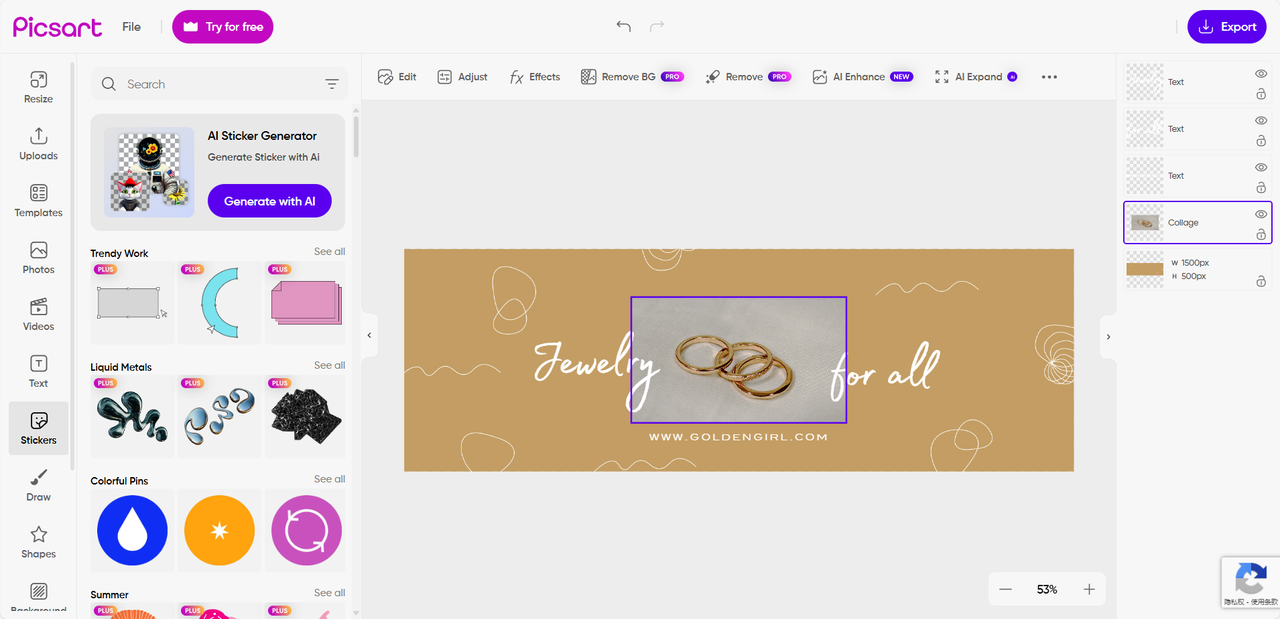The height and width of the screenshot is (619, 1280).
Task: Open the Adjust toolbar option
Action: [462, 77]
